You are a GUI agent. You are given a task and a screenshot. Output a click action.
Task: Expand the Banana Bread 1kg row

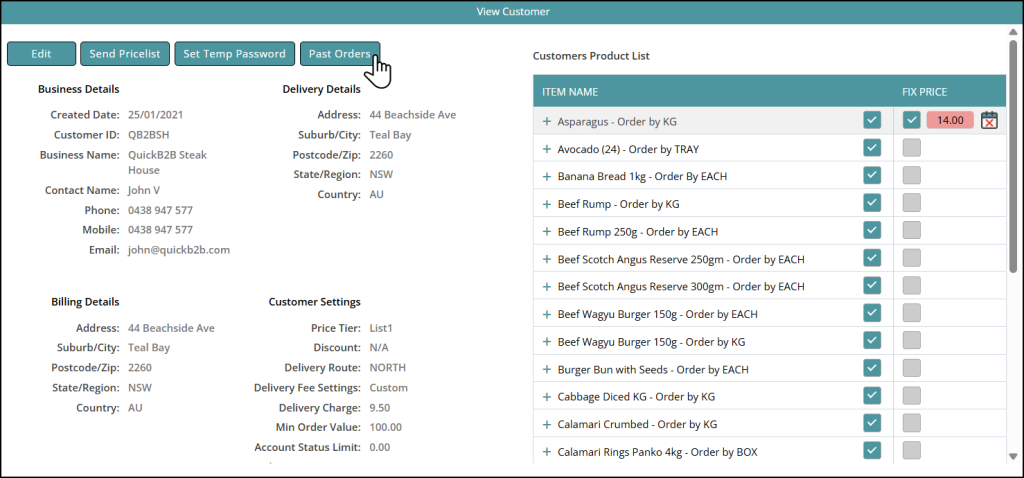coord(546,176)
